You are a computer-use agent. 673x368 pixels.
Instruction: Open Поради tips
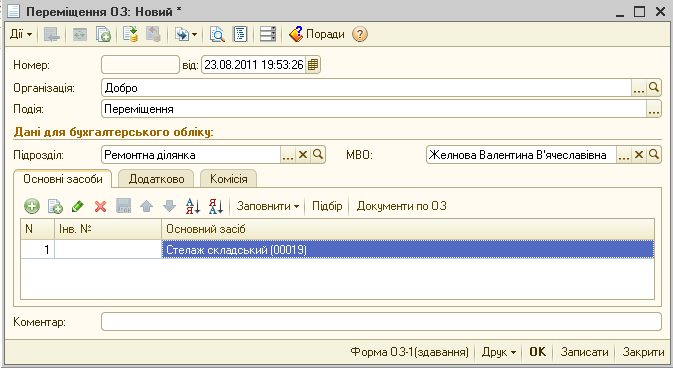[317, 34]
